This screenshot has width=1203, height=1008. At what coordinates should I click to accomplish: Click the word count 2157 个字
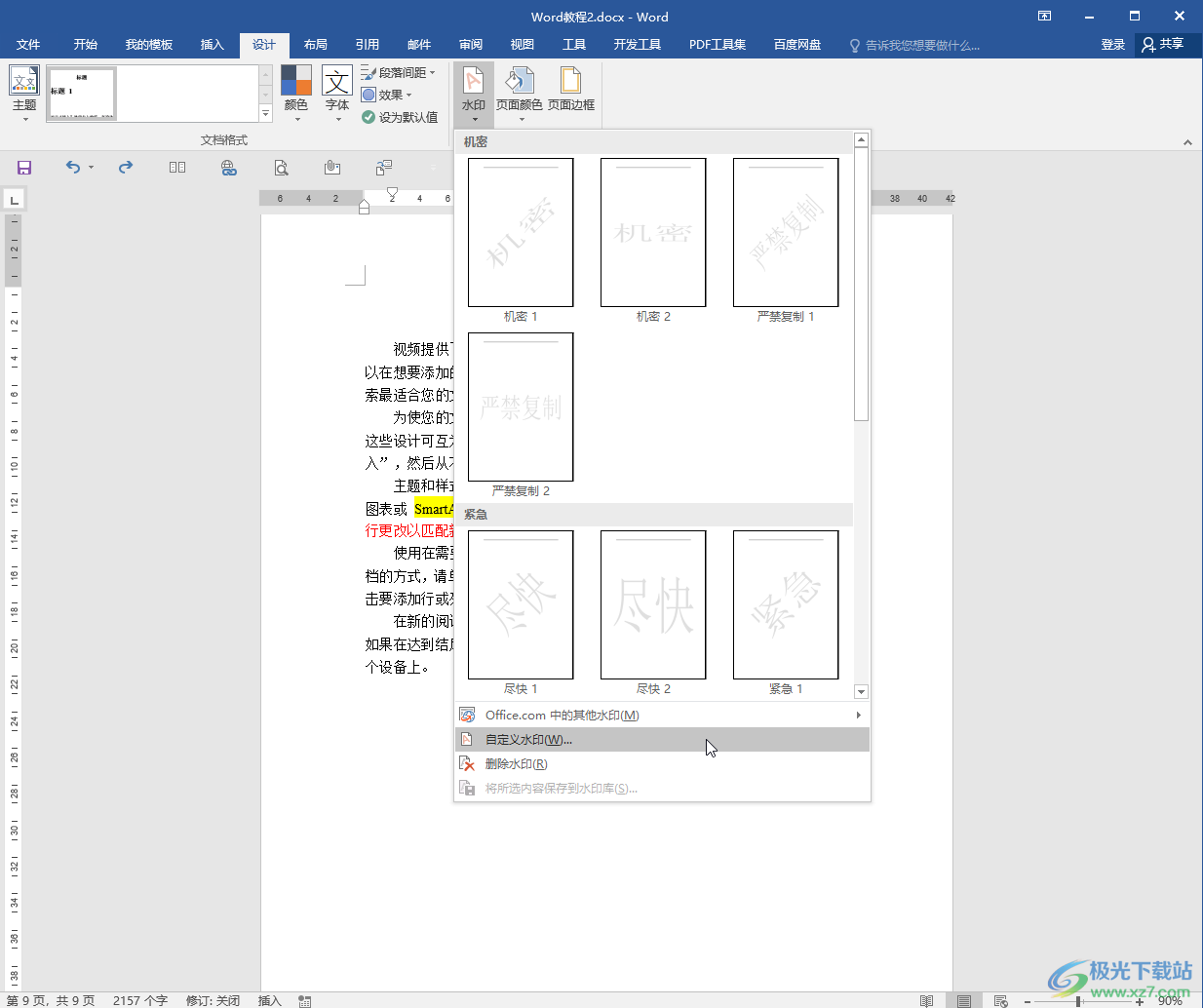(140, 1000)
